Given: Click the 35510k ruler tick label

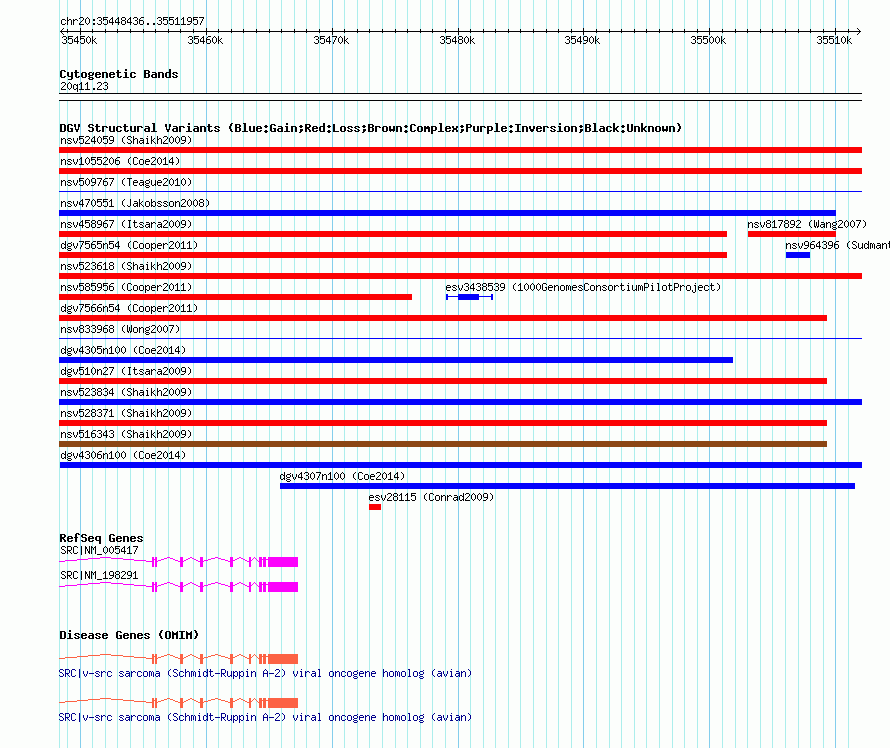Looking at the screenshot, I should (x=834, y=40).
